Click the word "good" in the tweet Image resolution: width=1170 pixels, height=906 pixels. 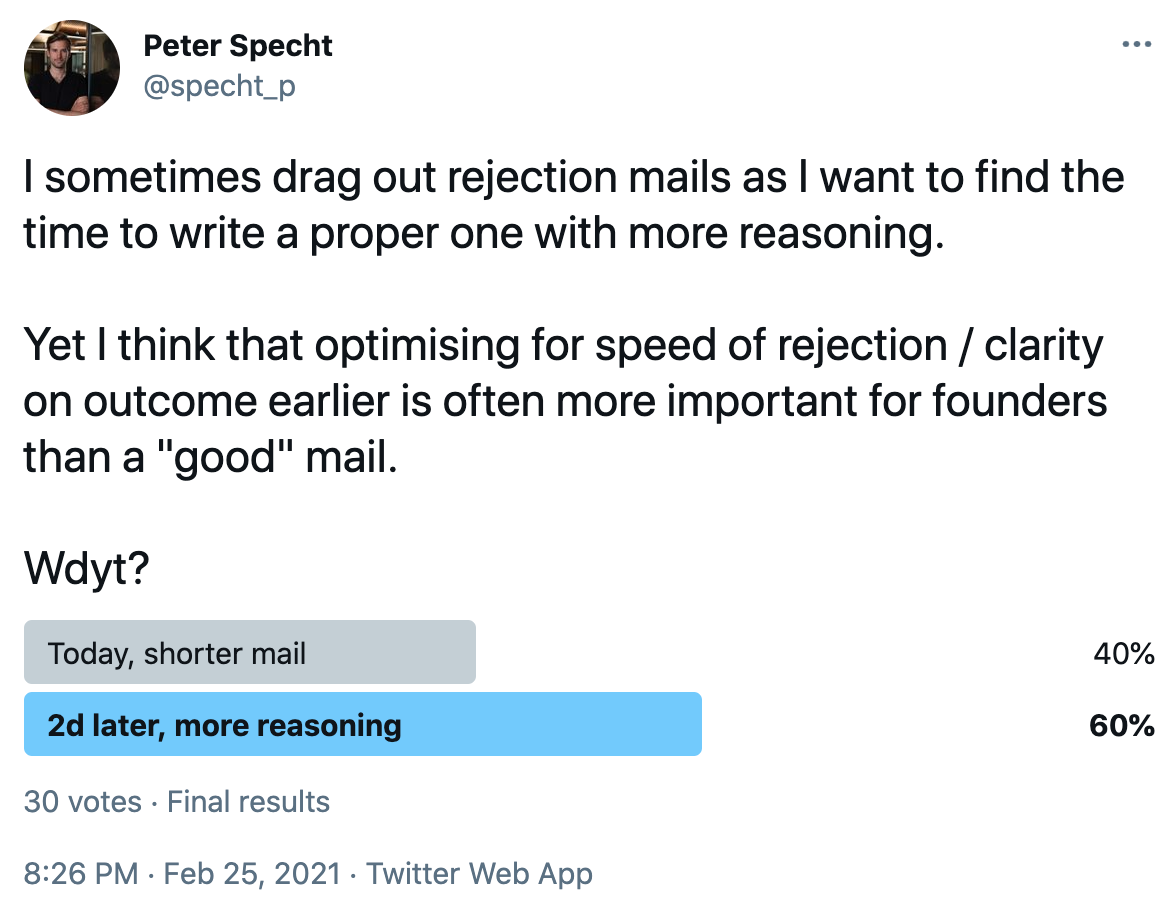(226, 457)
